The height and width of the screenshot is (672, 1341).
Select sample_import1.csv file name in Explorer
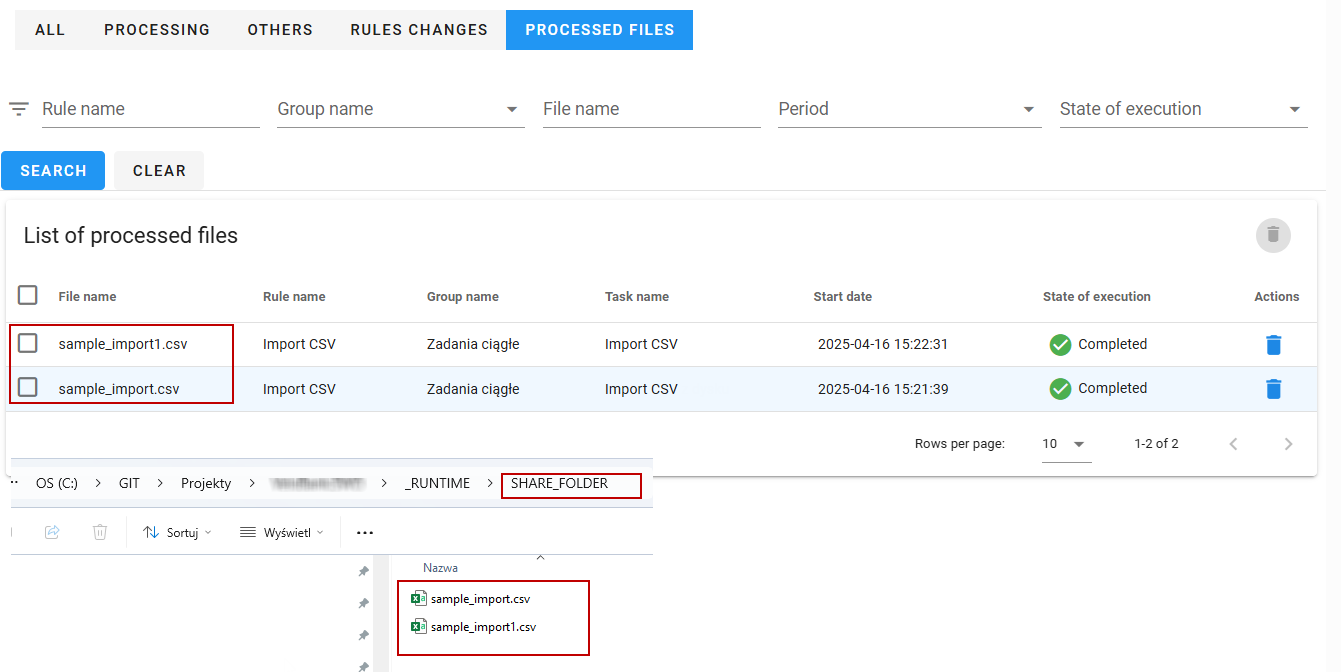(x=483, y=627)
